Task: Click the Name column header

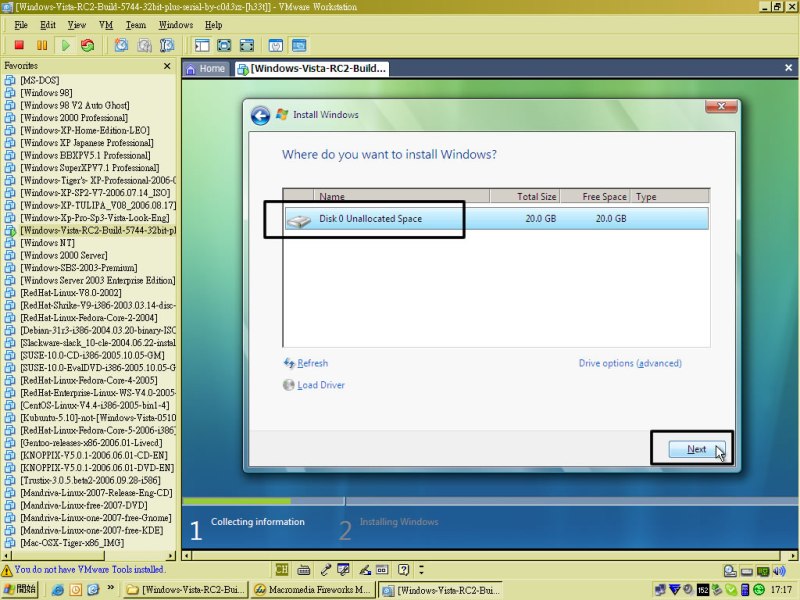Action: click(402, 196)
